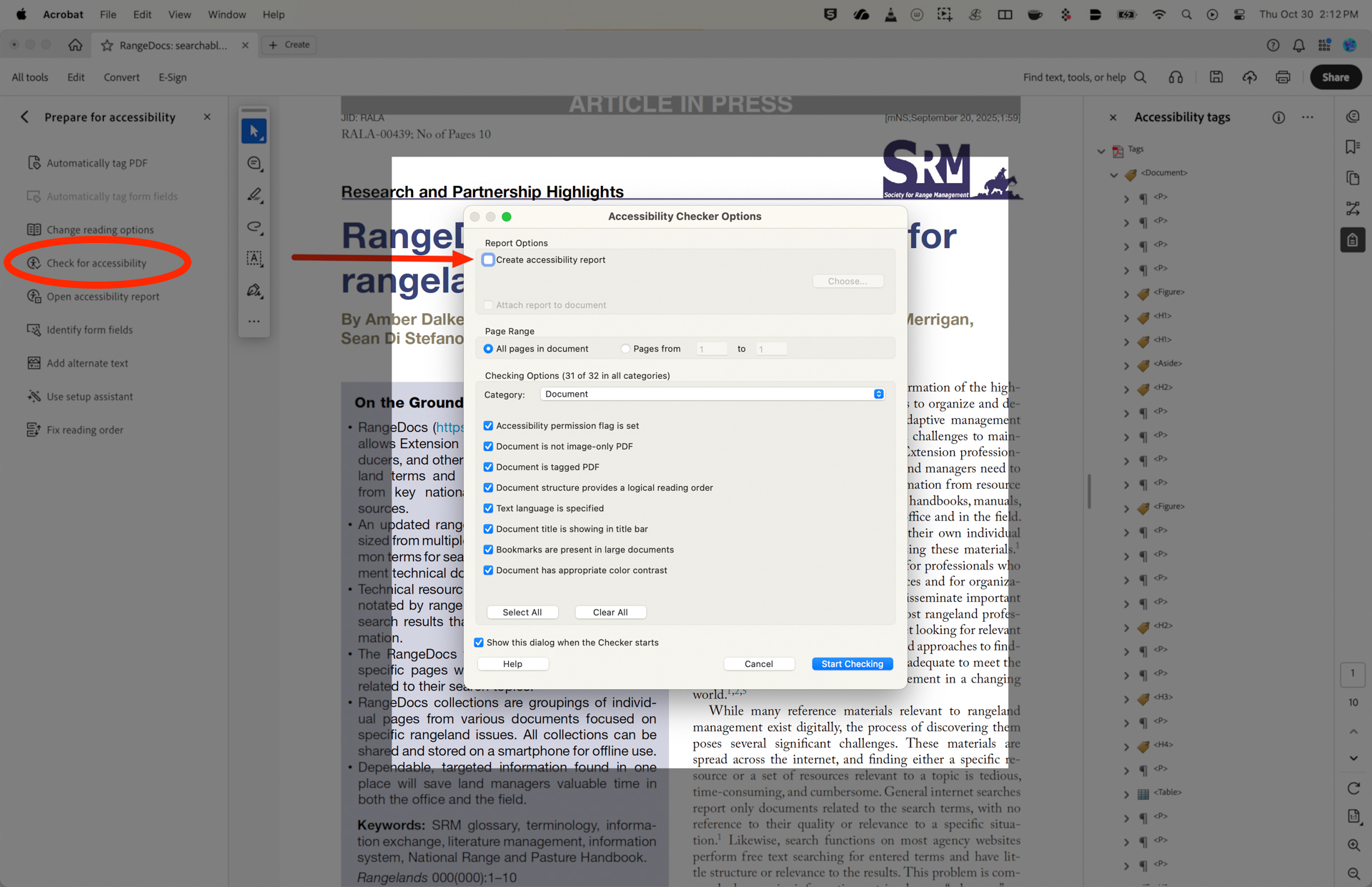Select the Pages from radio button

pyautogui.click(x=625, y=348)
